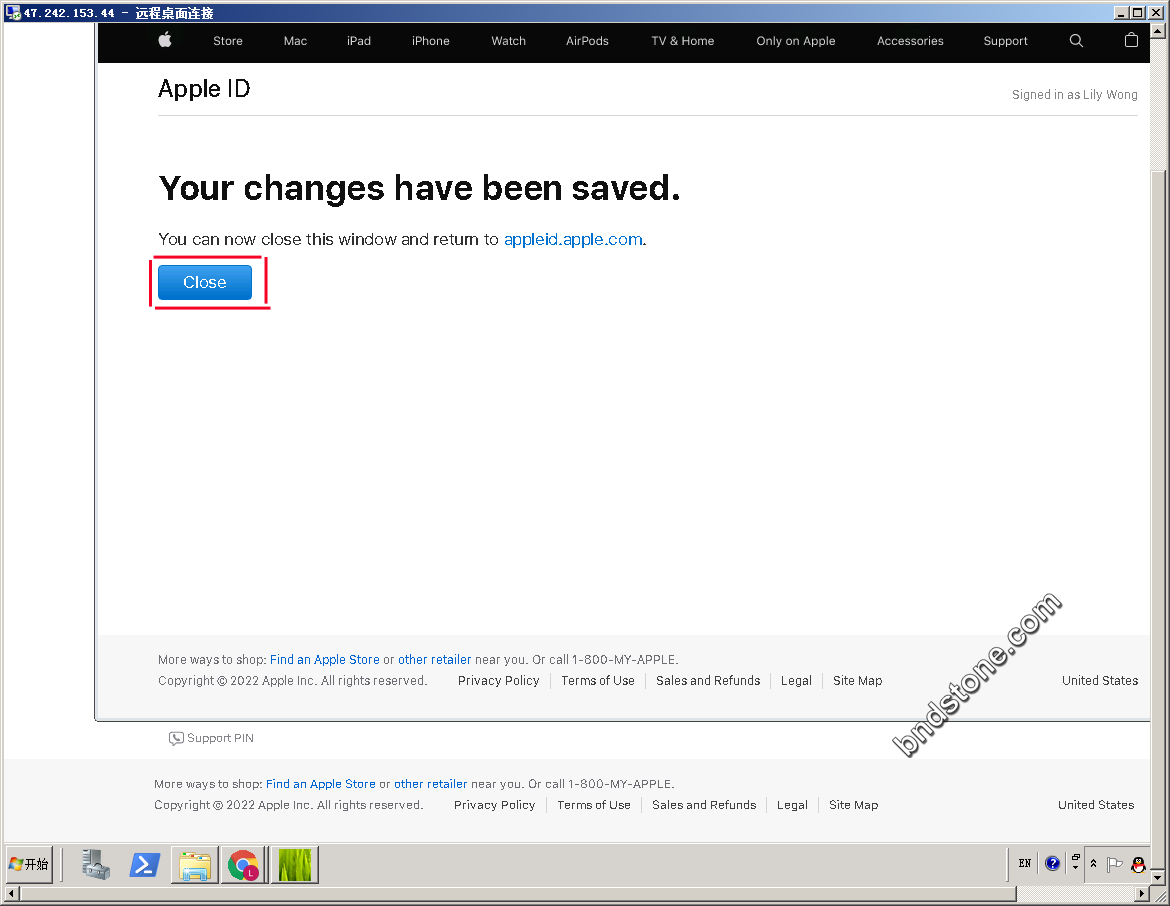Click the horizontal scrollbar left arrow
This screenshot has height=906, width=1170.
12,893
